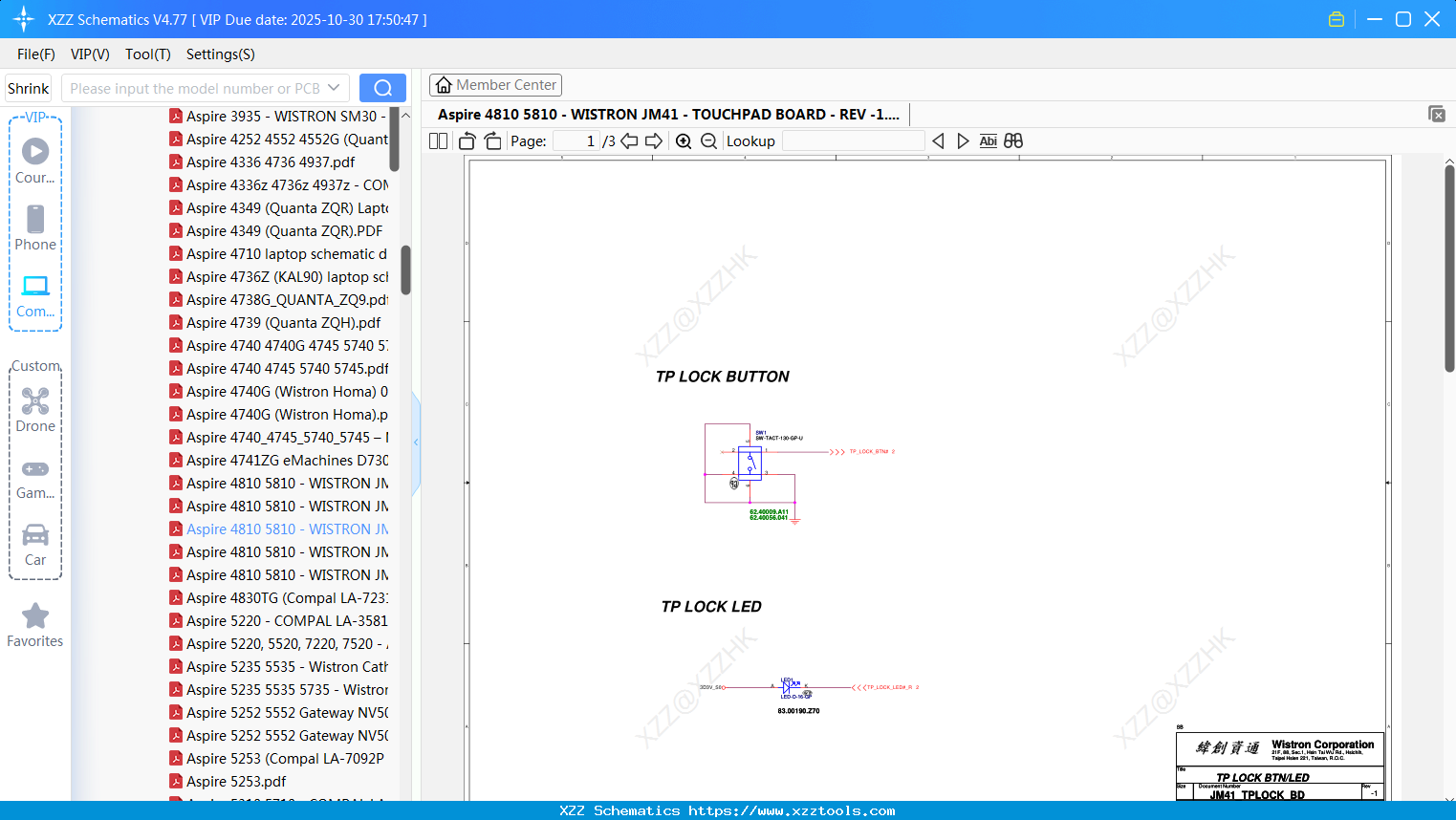Click the Member Center home icon
This screenshot has width=1456, height=820.
pyautogui.click(x=444, y=85)
